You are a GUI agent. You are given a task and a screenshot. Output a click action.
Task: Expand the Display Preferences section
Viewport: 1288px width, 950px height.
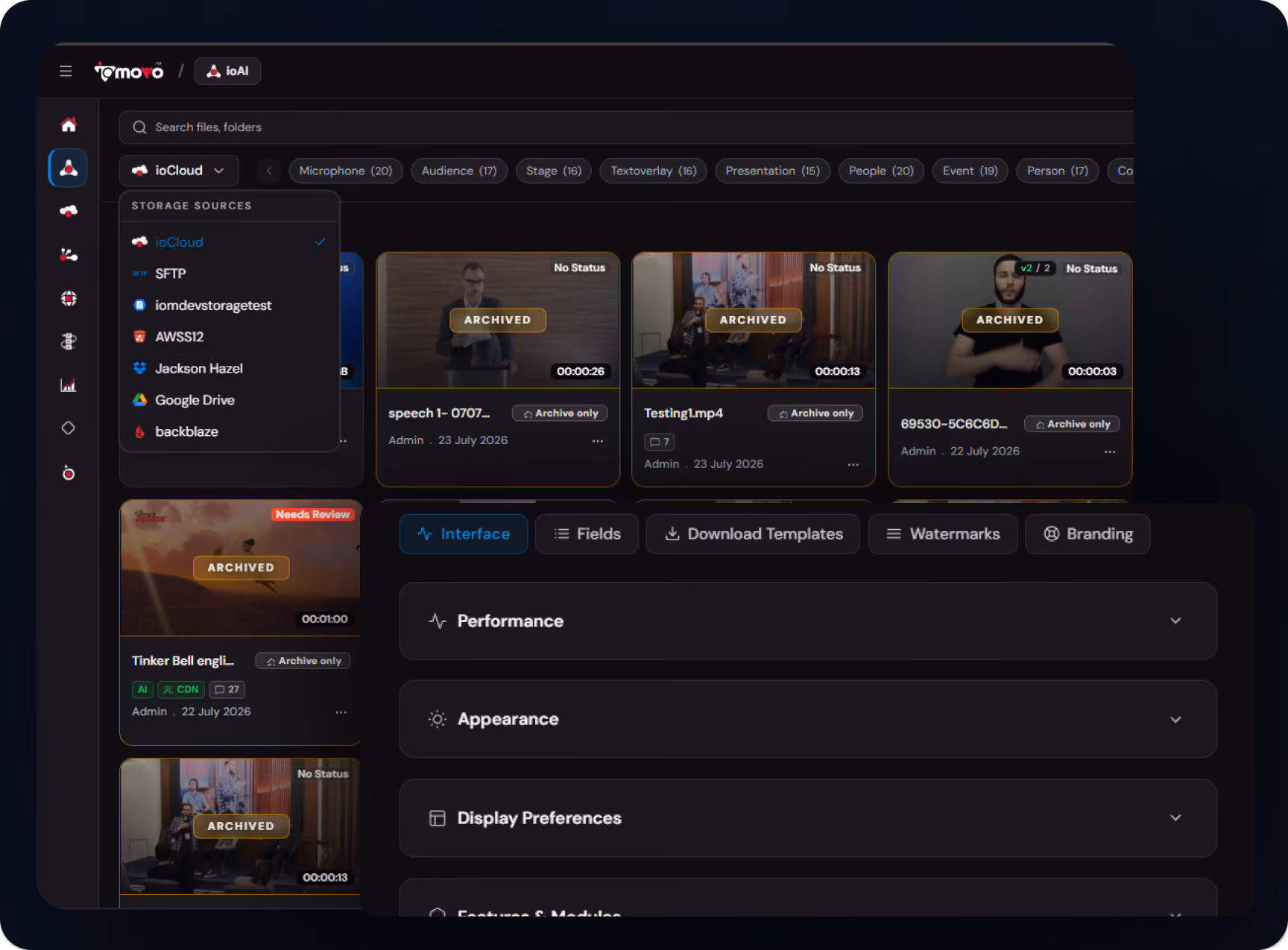808,818
